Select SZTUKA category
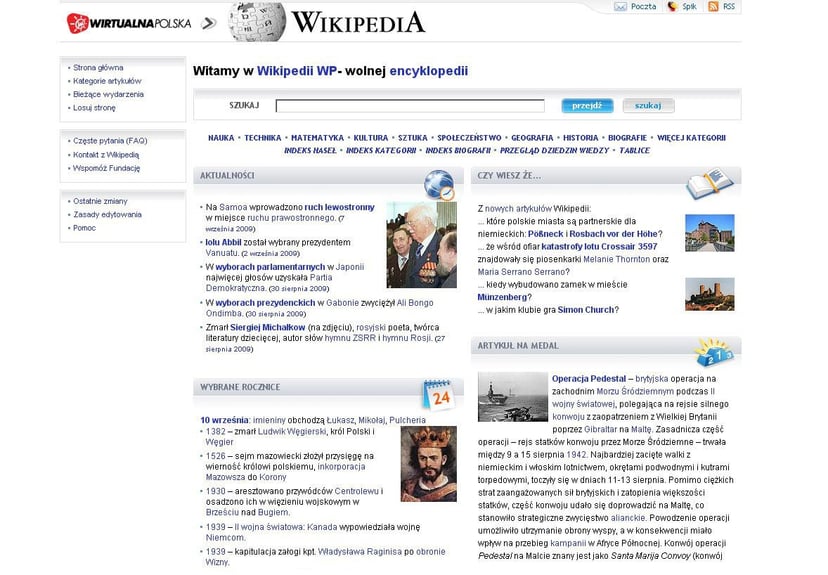The image size is (828, 575). 413,138
